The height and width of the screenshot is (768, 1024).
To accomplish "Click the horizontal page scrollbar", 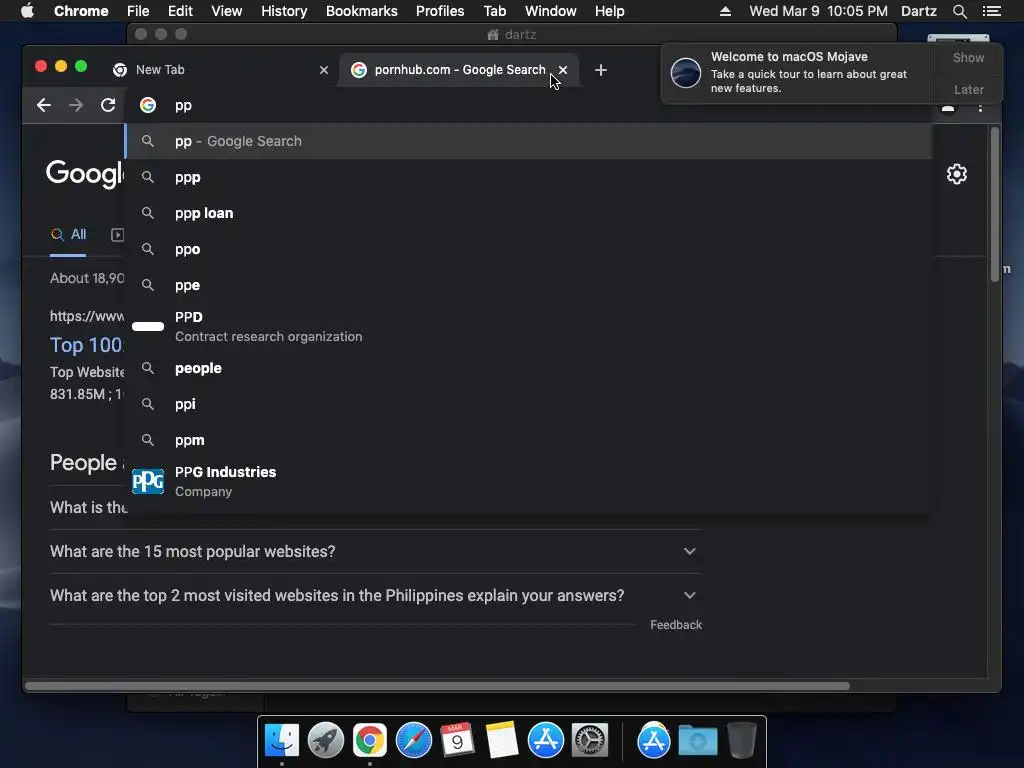I will (438, 686).
